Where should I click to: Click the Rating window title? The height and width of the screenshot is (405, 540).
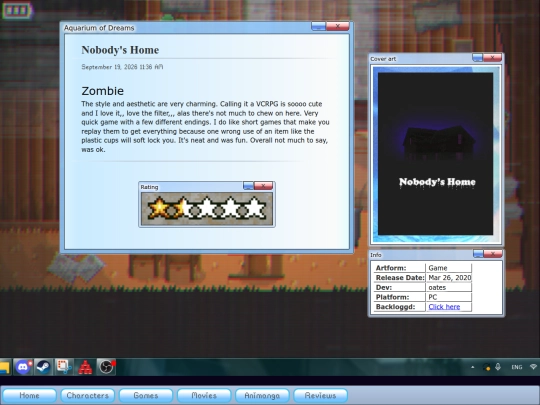tap(149, 187)
